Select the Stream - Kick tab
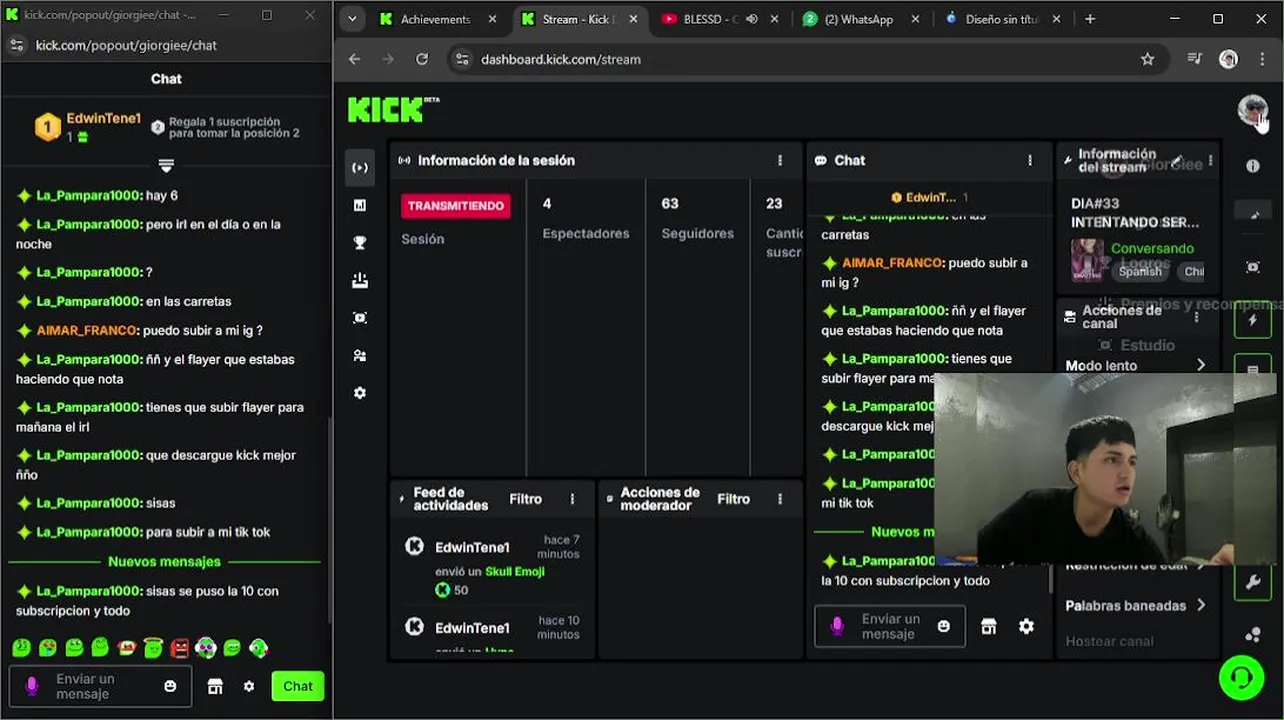The image size is (1284, 720). pos(578,19)
